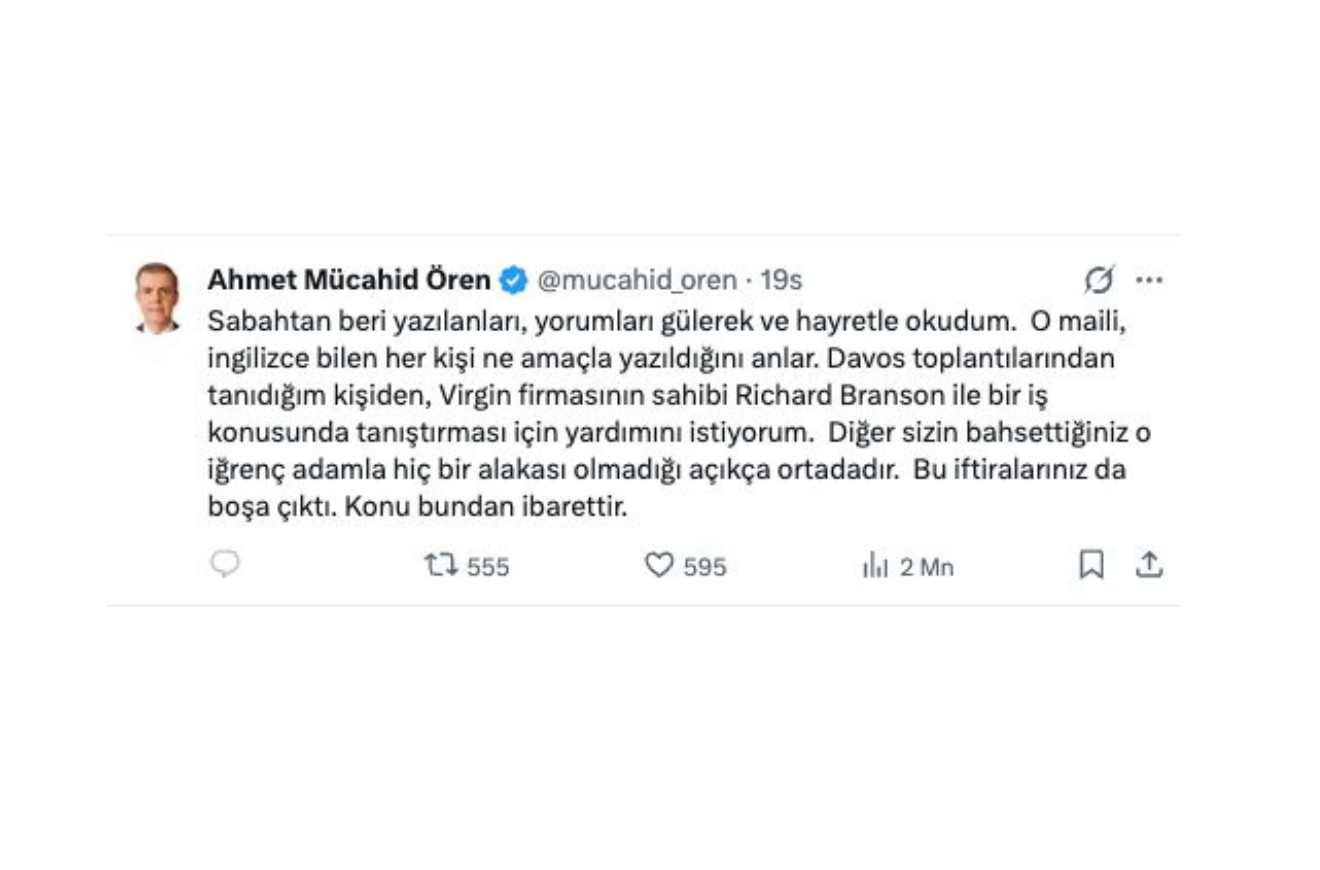1320x870 pixels.
Task: Click the reply speech bubble icon
Action: tap(225, 565)
